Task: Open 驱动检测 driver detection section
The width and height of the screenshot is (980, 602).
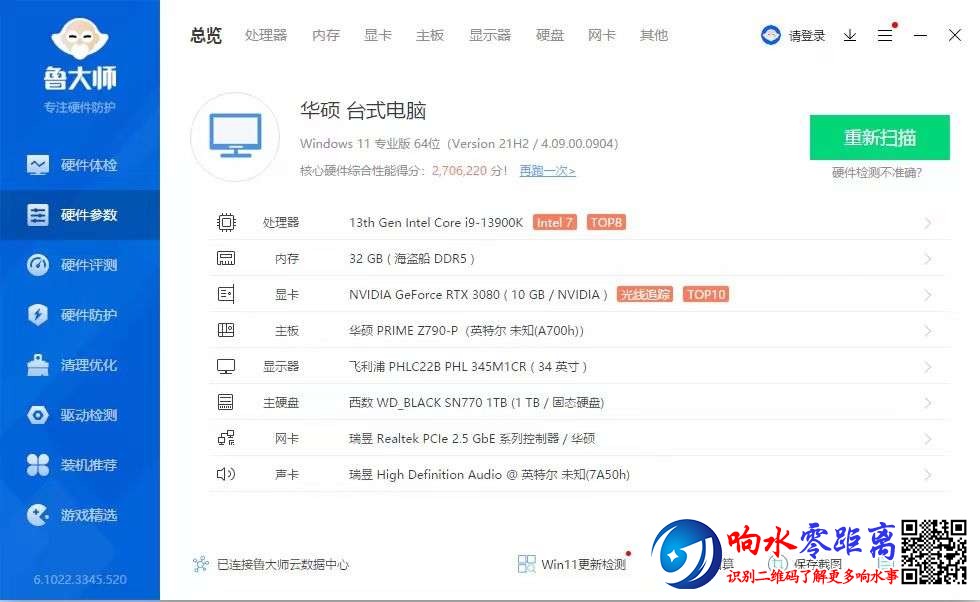Action: 80,415
